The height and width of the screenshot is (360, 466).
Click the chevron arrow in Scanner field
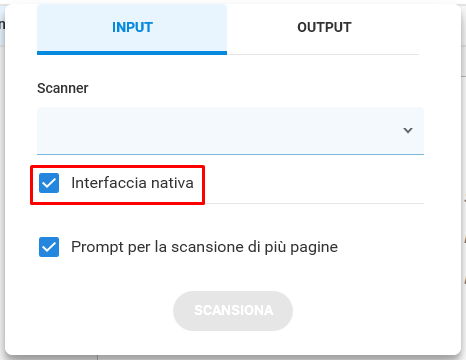point(408,130)
